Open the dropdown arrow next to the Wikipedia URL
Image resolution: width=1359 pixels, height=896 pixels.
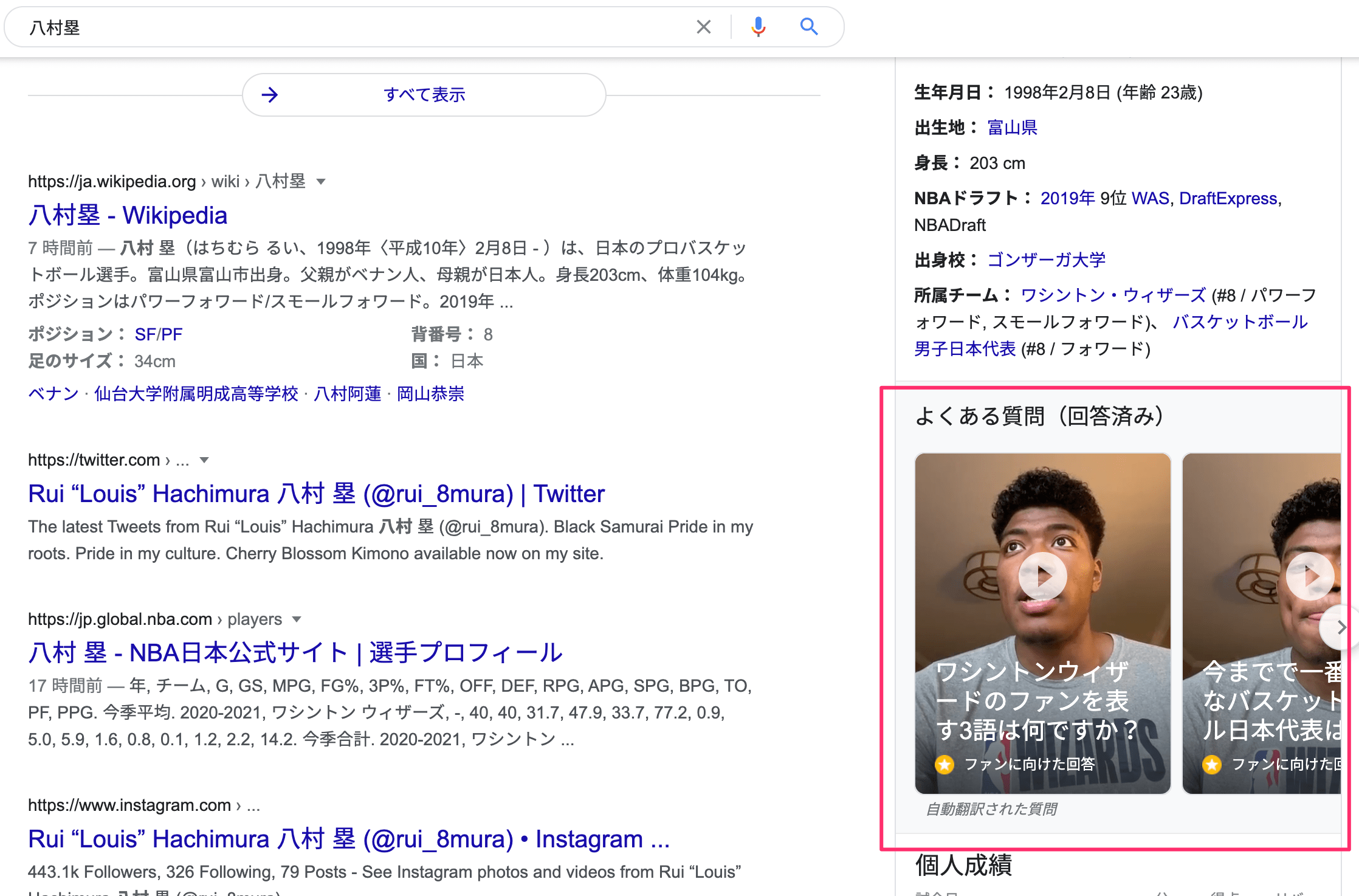click(x=322, y=182)
